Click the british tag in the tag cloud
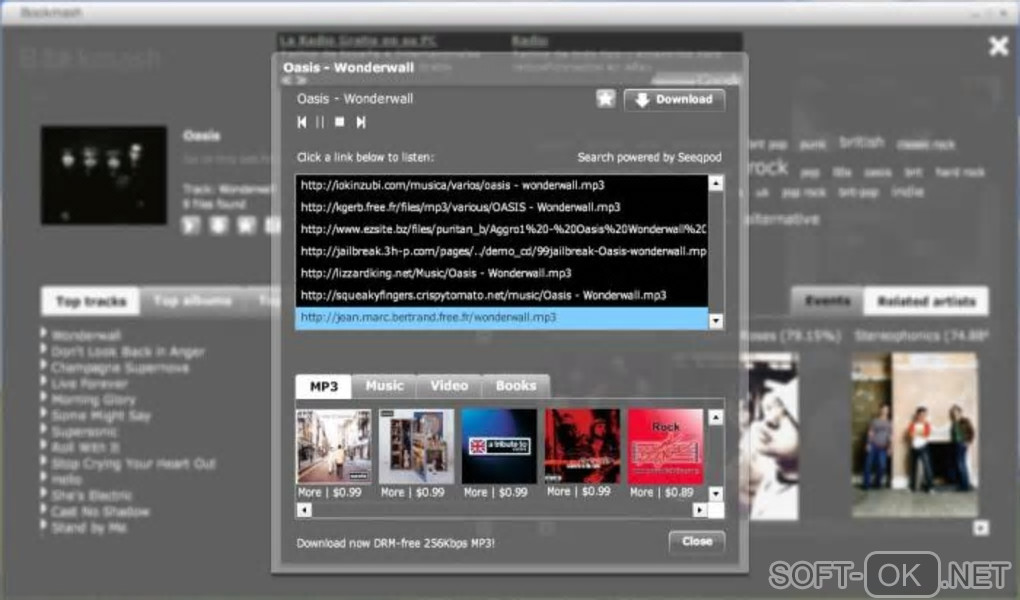This screenshot has height=600, width=1020. click(861, 143)
